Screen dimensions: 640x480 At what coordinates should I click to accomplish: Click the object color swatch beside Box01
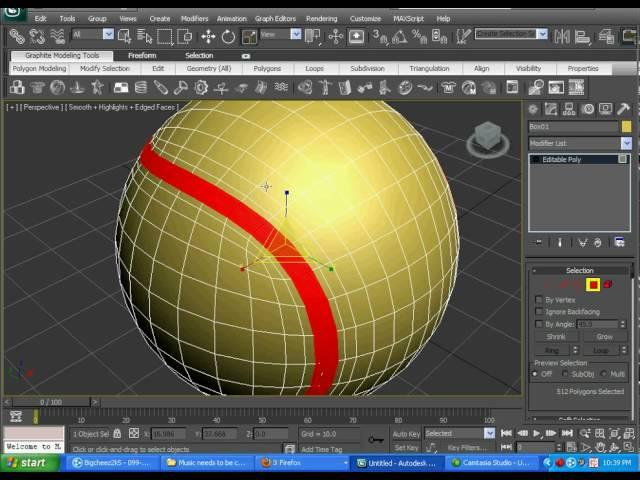point(626,127)
